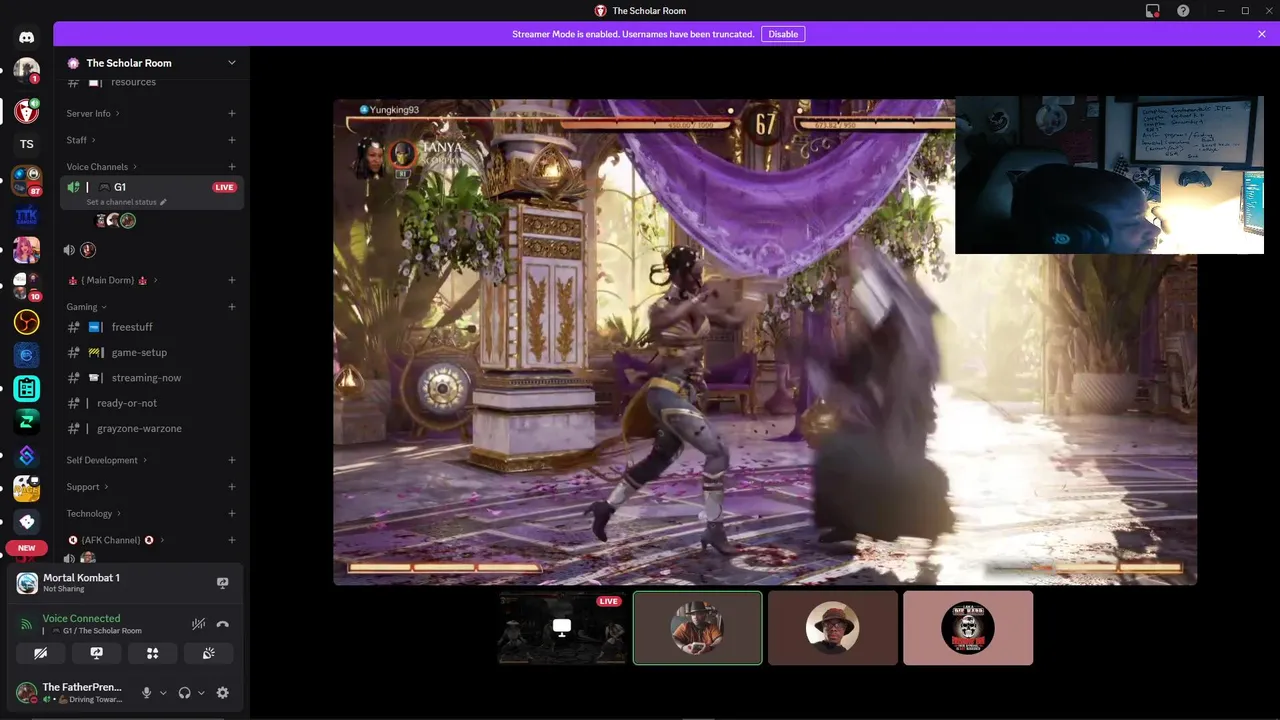
Task: Create channel in Self Development category
Action: (232, 460)
